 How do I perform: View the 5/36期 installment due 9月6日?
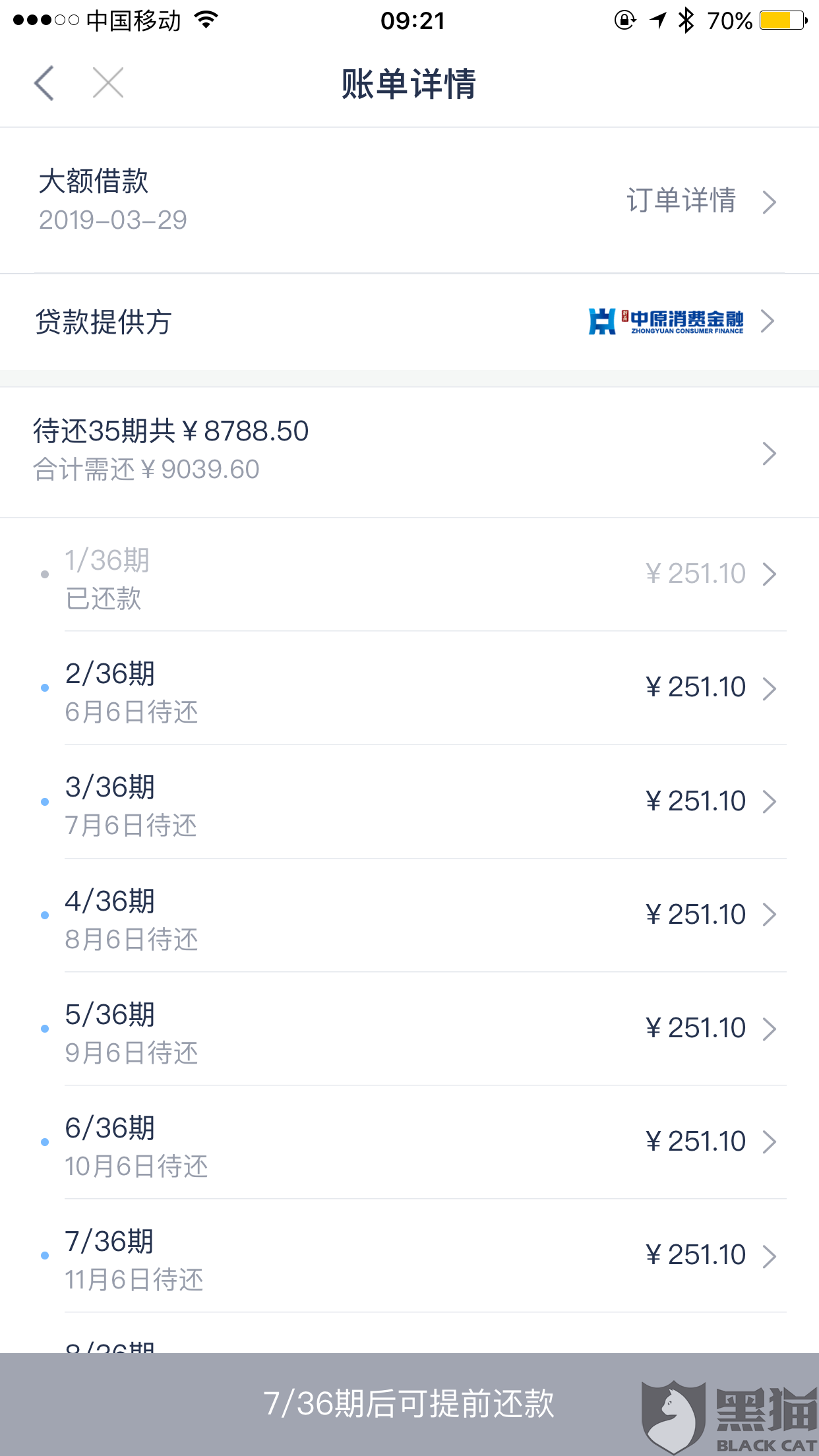409,1029
